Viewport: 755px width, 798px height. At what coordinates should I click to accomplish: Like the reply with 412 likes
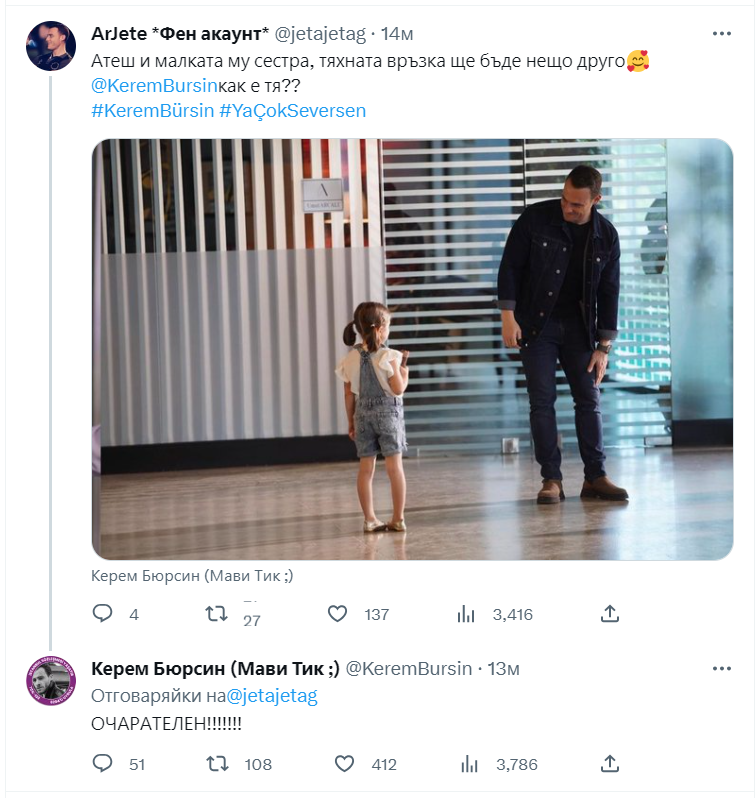tap(344, 764)
